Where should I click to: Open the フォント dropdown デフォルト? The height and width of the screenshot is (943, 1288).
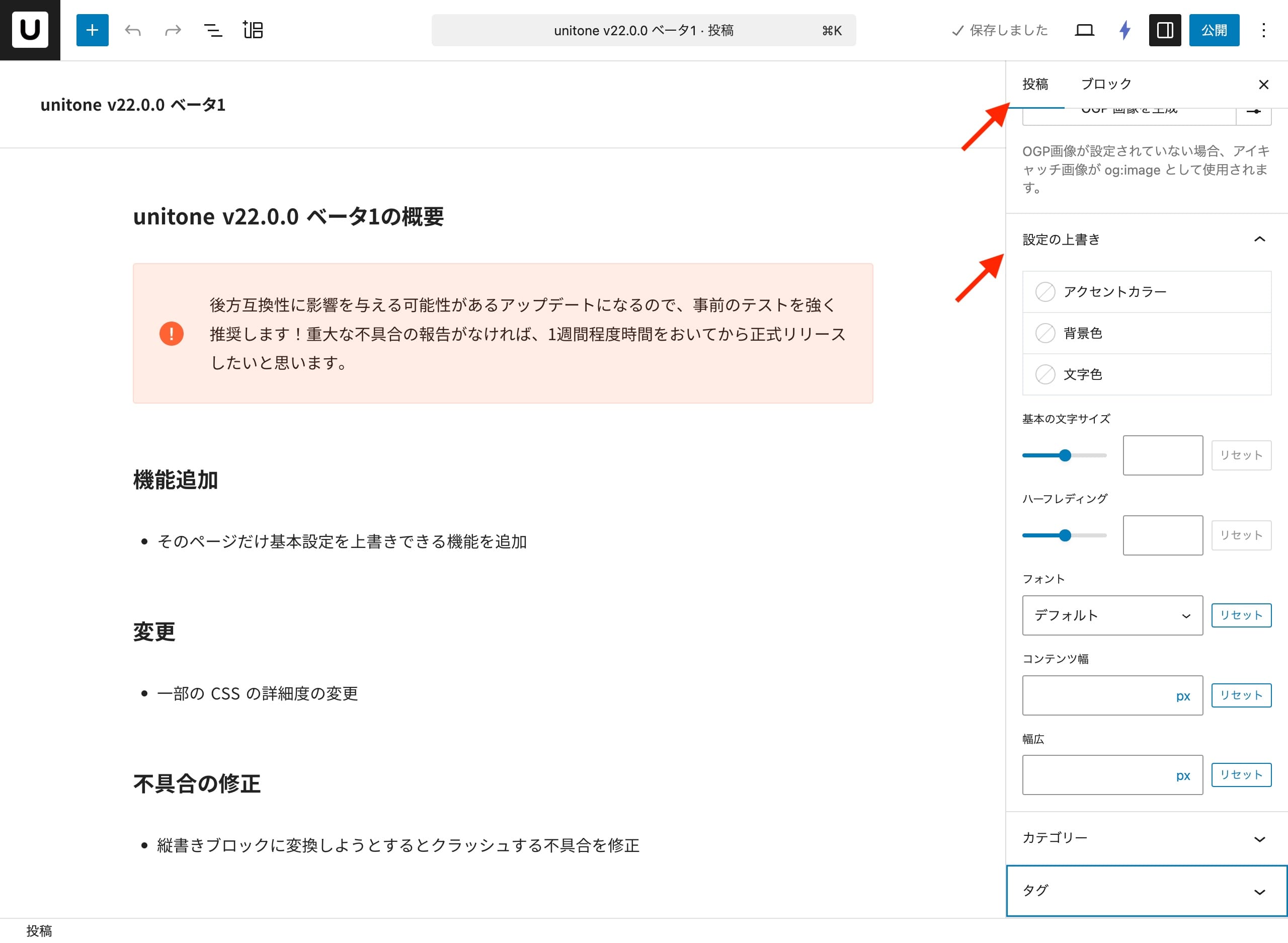click(x=1112, y=615)
